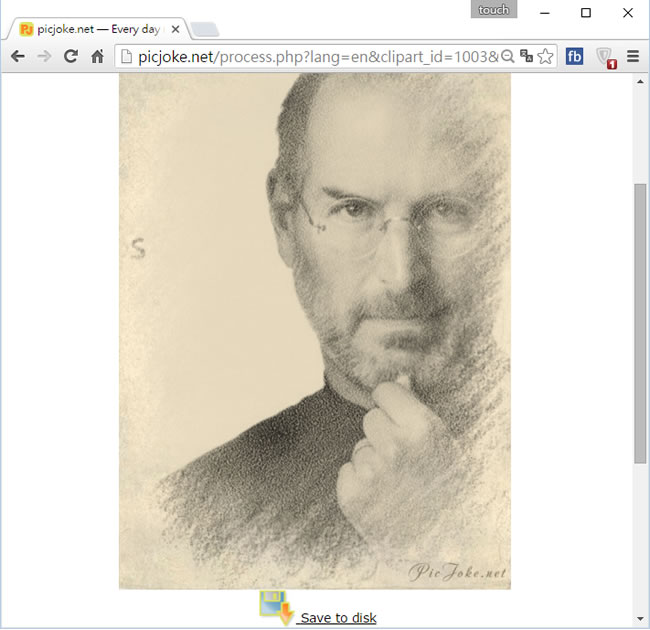This screenshot has height=630, width=650.
Task: Bookmark this page with the star
Action: coord(545,57)
